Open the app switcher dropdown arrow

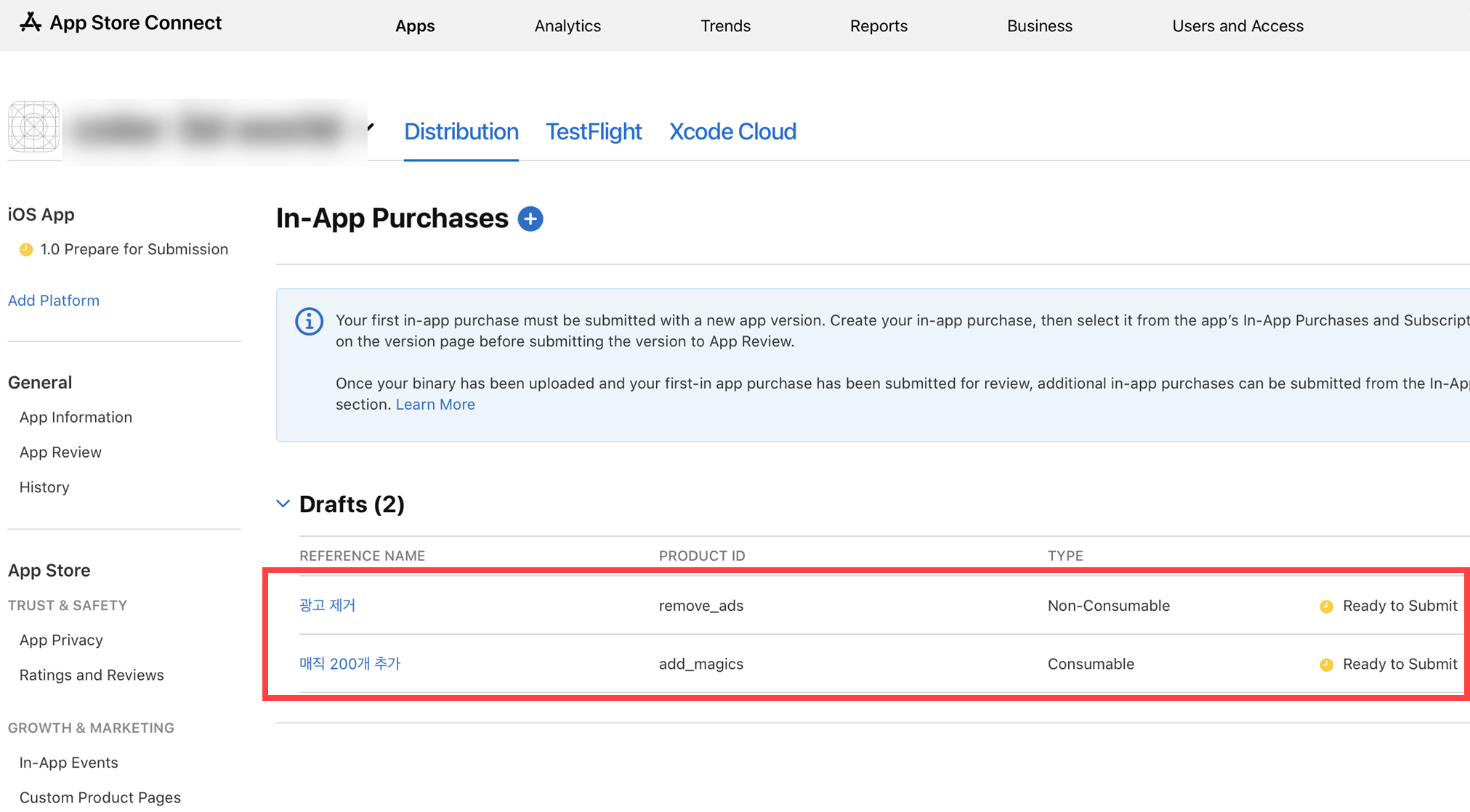click(371, 127)
